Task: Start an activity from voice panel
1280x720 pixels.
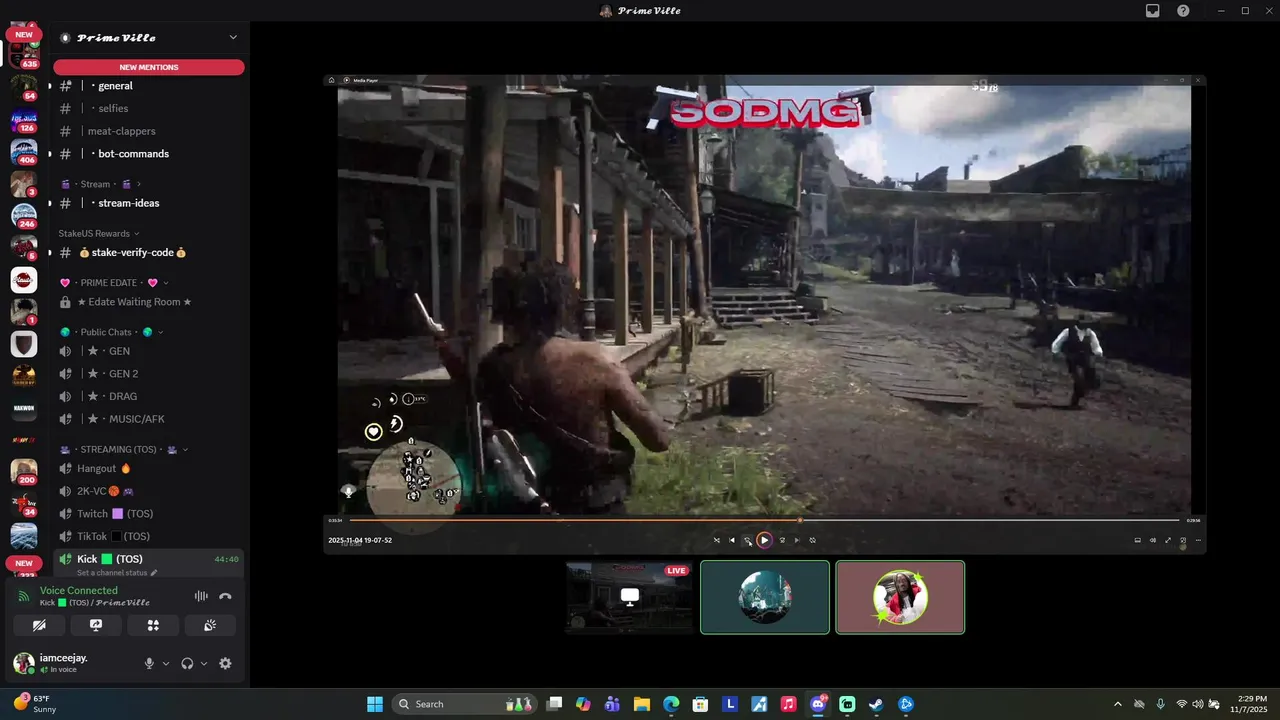Action: (153, 625)
